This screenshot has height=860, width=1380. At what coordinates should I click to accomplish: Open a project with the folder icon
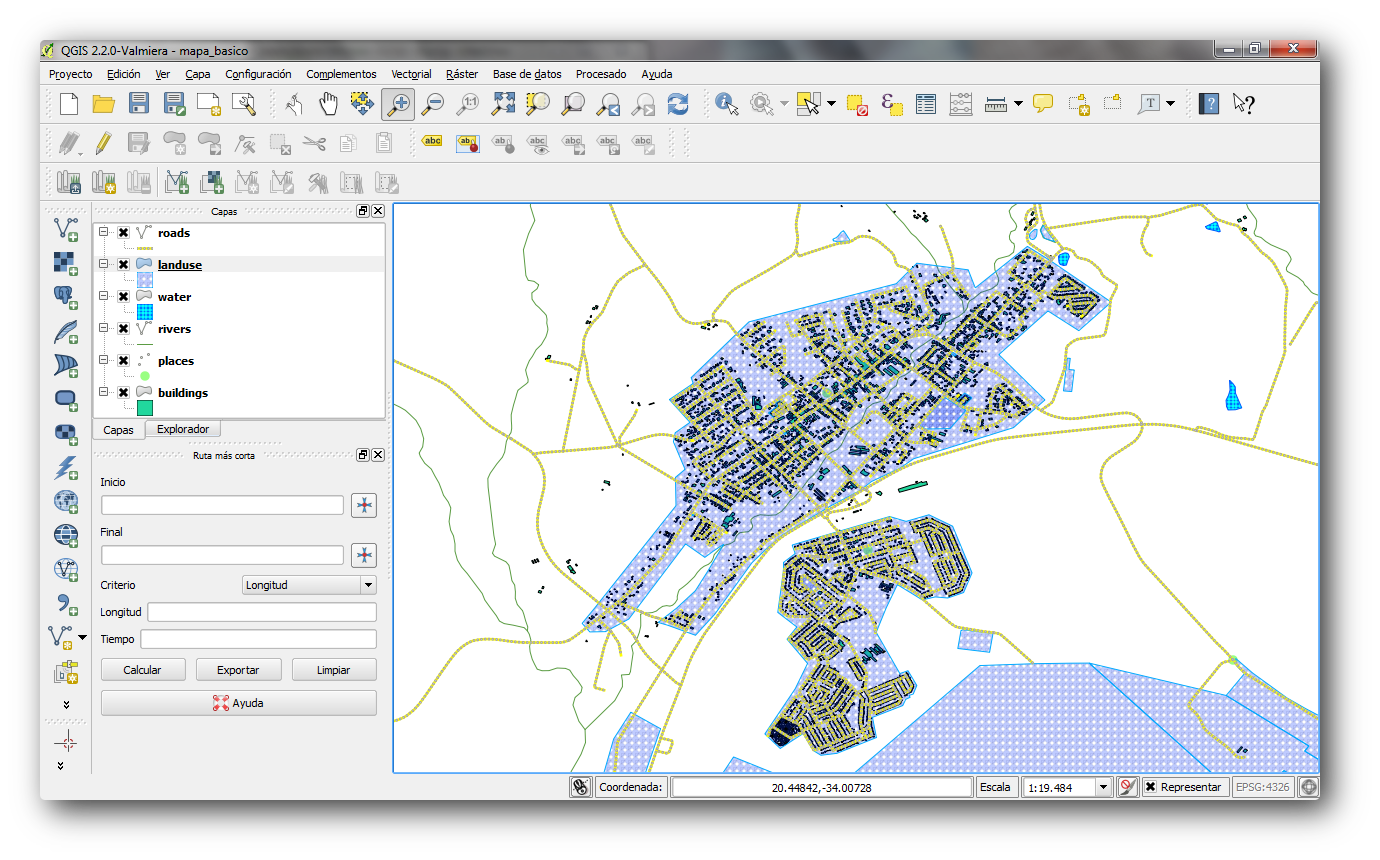click(103, 103)
